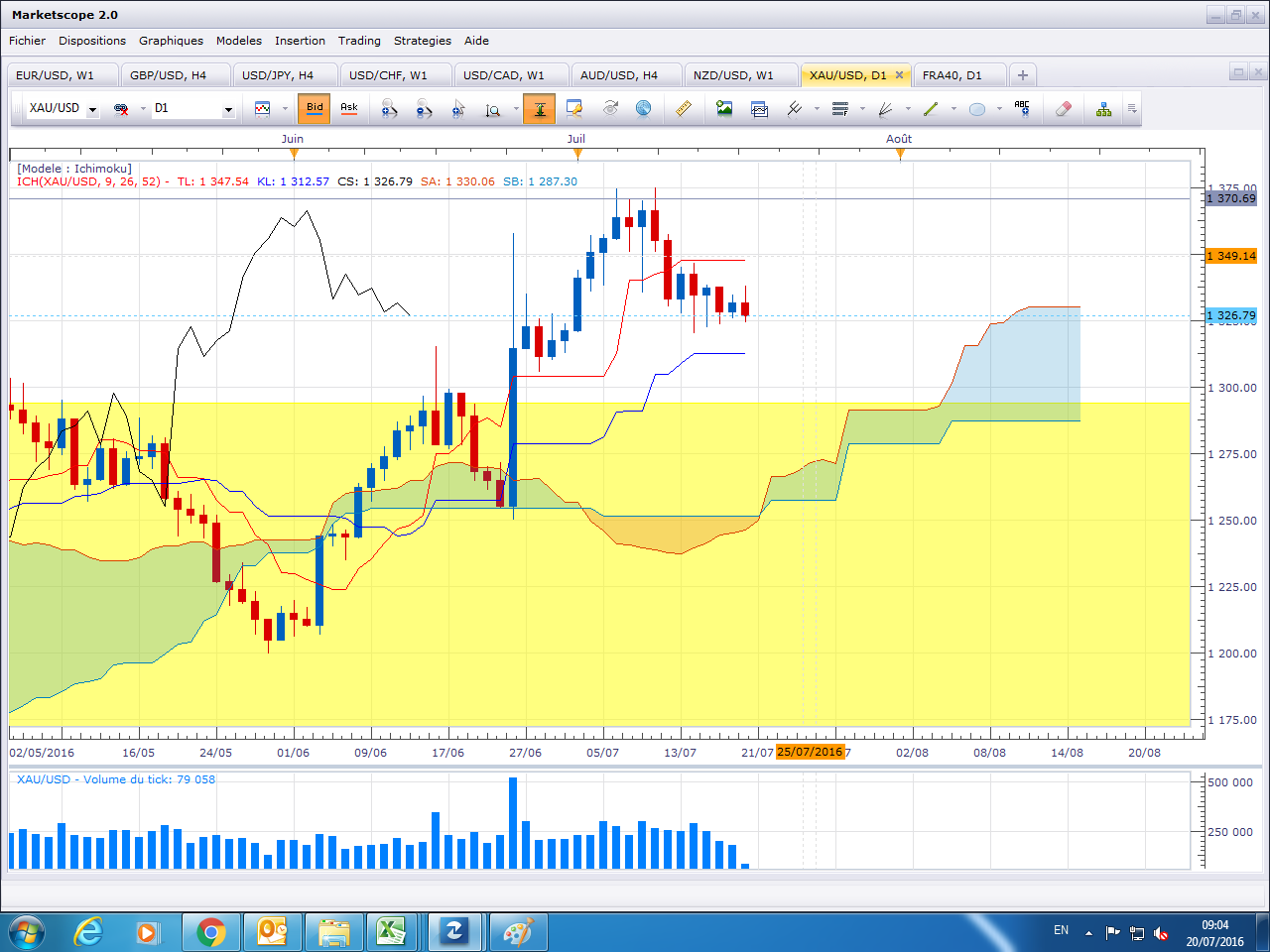Image resolution: width=1270 pixels, height=952 pixels.
Task: Expand the Fibonacci tool dropdown arrow
Action: point(862,109)
